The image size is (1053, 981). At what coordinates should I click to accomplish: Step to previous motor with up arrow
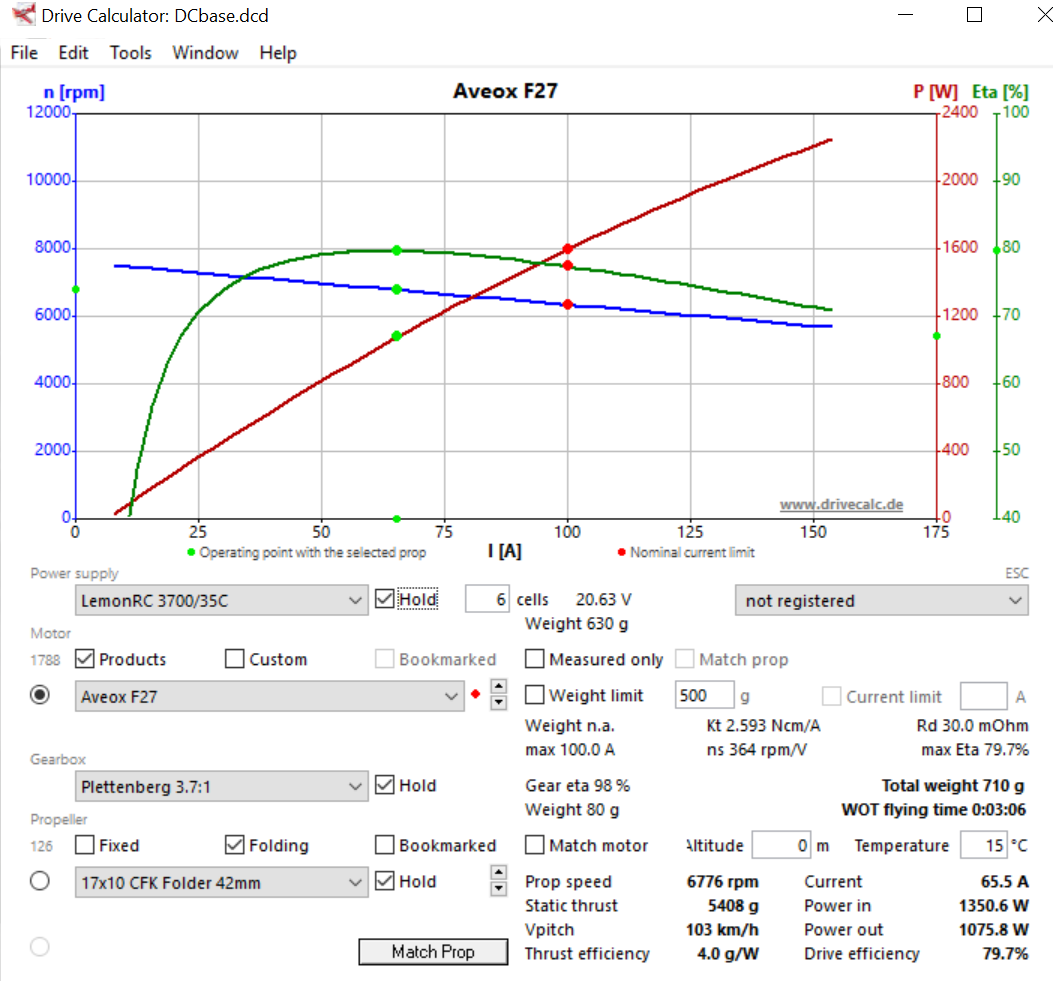pos(498,686)
